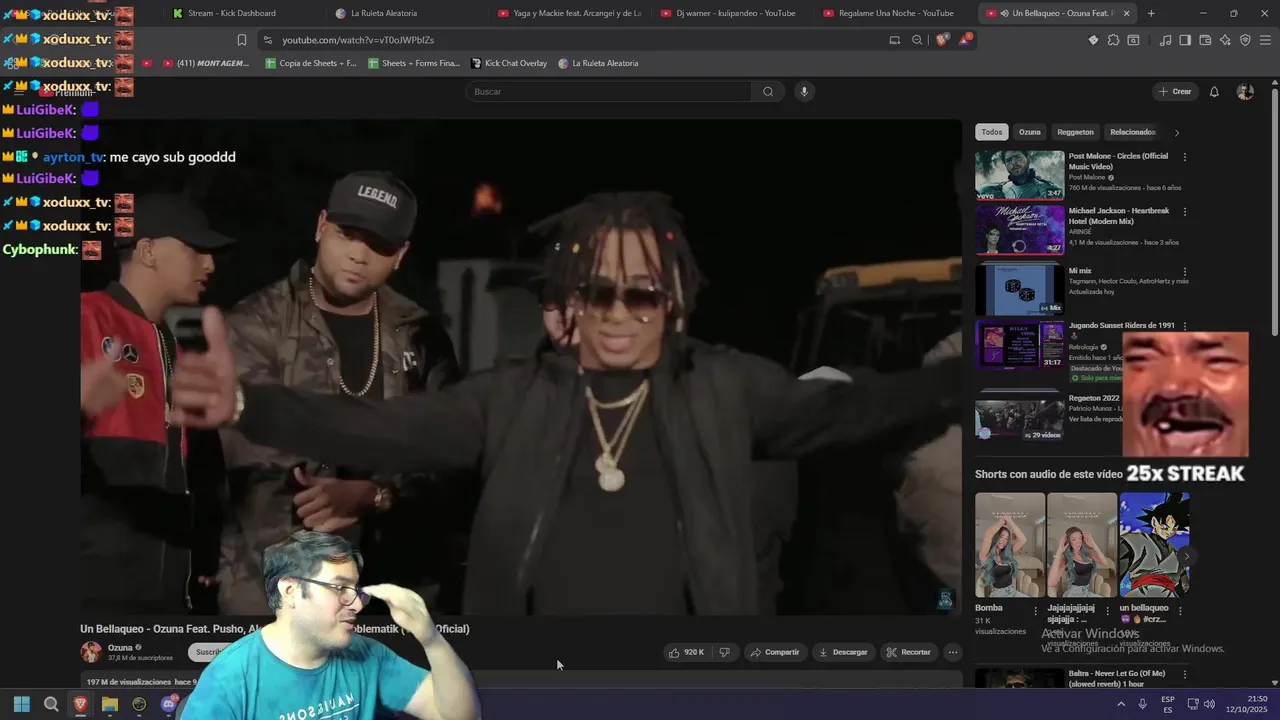Screen dimensions: 1280x720
Task: Open options menu for Baltra Never Let Go video
Action: (x=1185, y=673)
